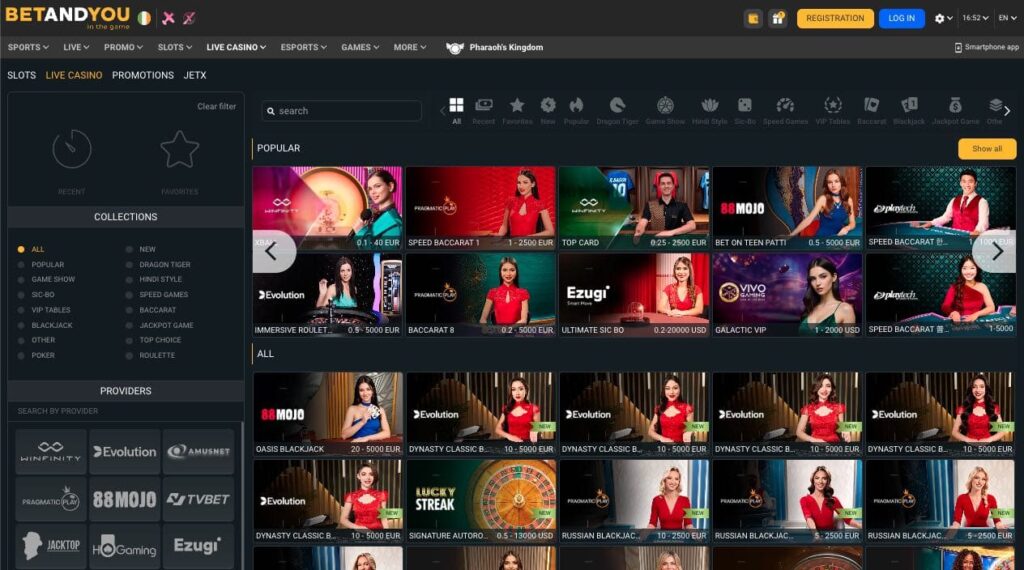Open Pharaoh's Kingdom link in navigation

(x=494, y=47)
